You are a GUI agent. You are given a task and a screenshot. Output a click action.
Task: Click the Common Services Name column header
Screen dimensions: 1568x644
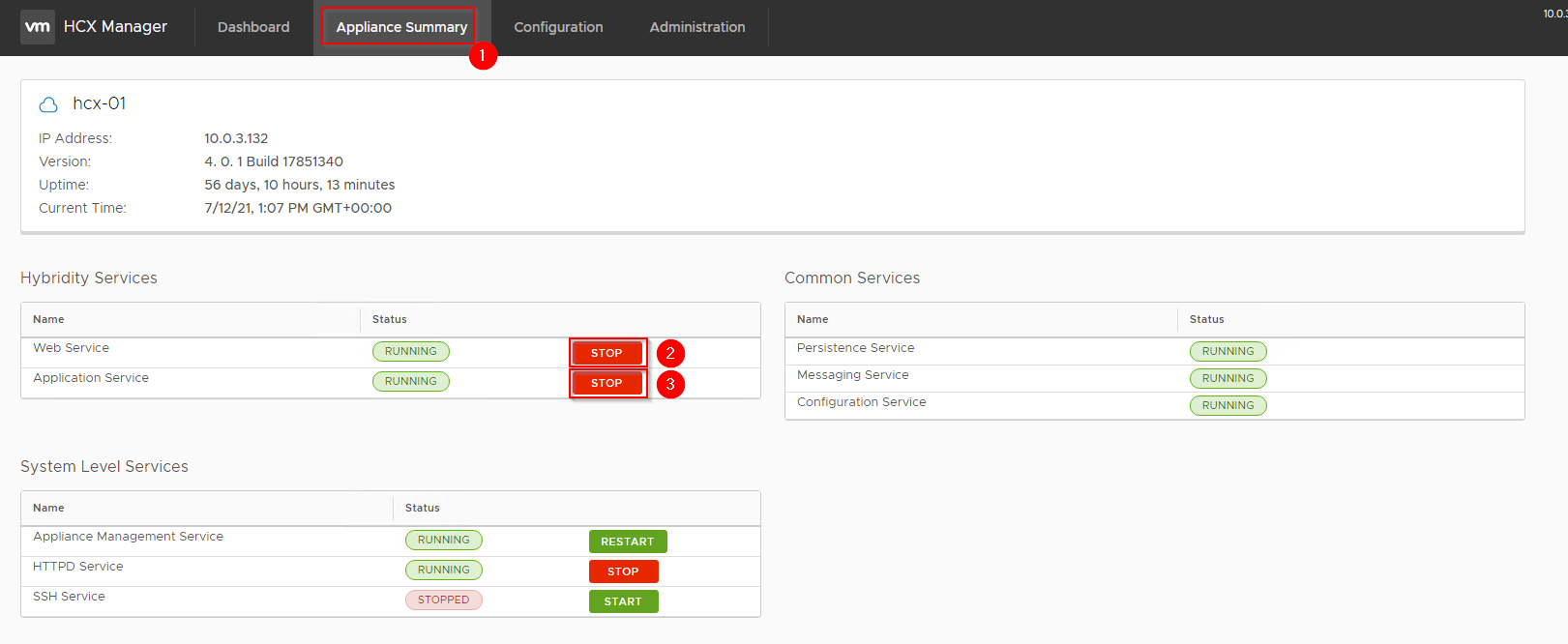click(x=813, y=319)
